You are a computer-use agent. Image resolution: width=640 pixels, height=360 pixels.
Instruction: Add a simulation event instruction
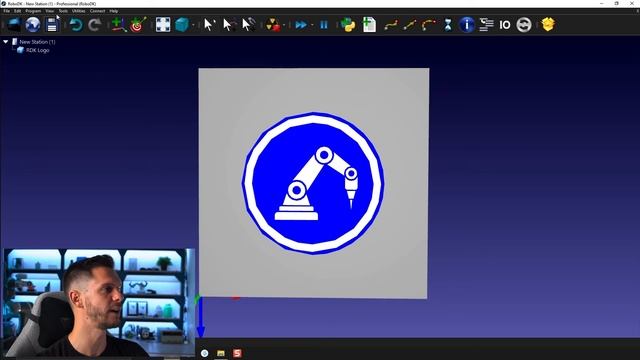524,25
